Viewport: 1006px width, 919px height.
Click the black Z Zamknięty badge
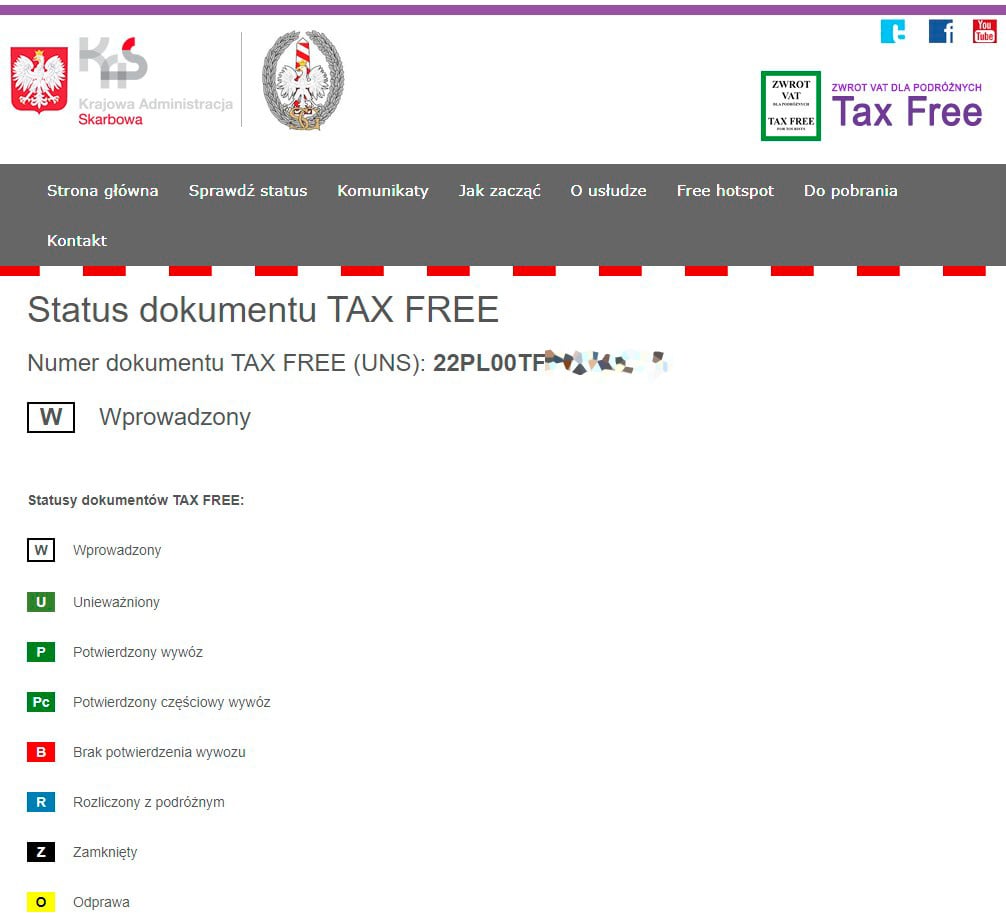pyautogui.click(x=41, y=851)
